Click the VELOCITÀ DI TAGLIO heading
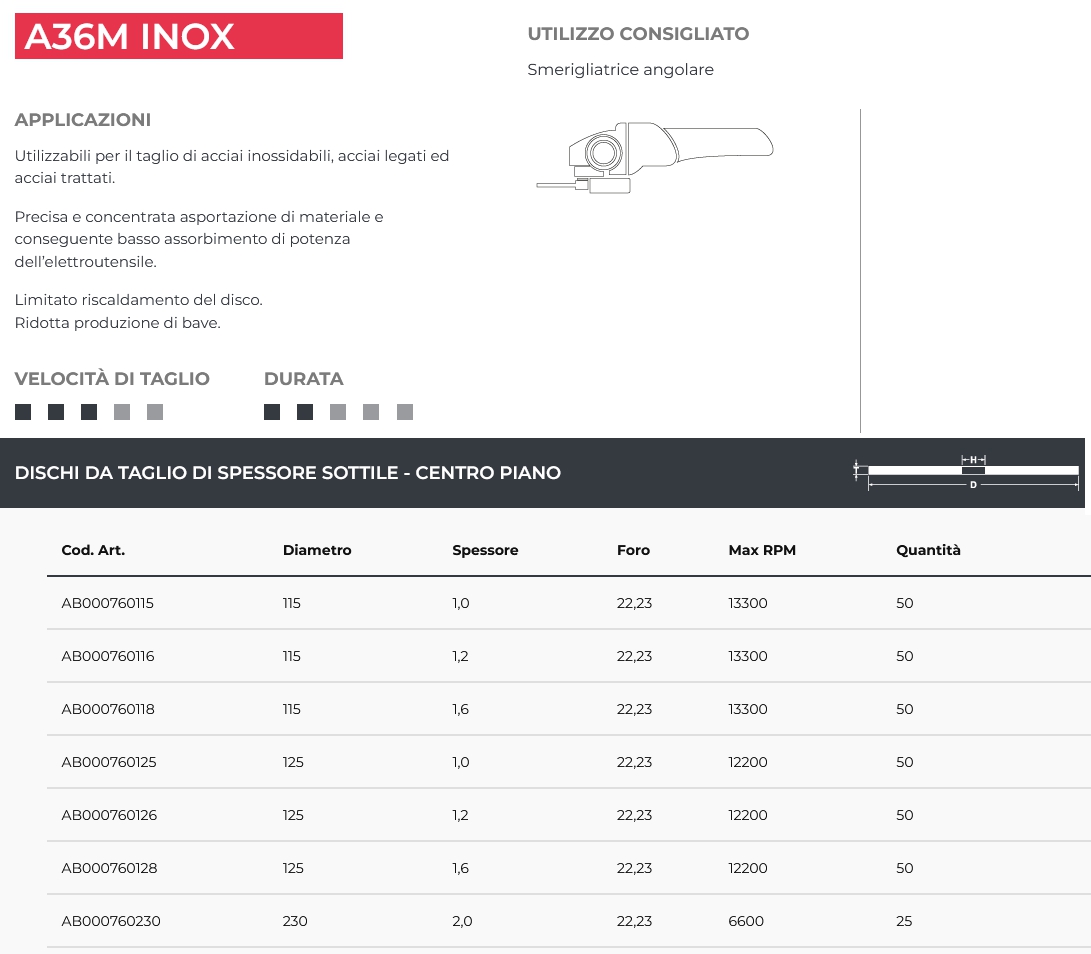The image size is (1091, 954). (112, 379)
